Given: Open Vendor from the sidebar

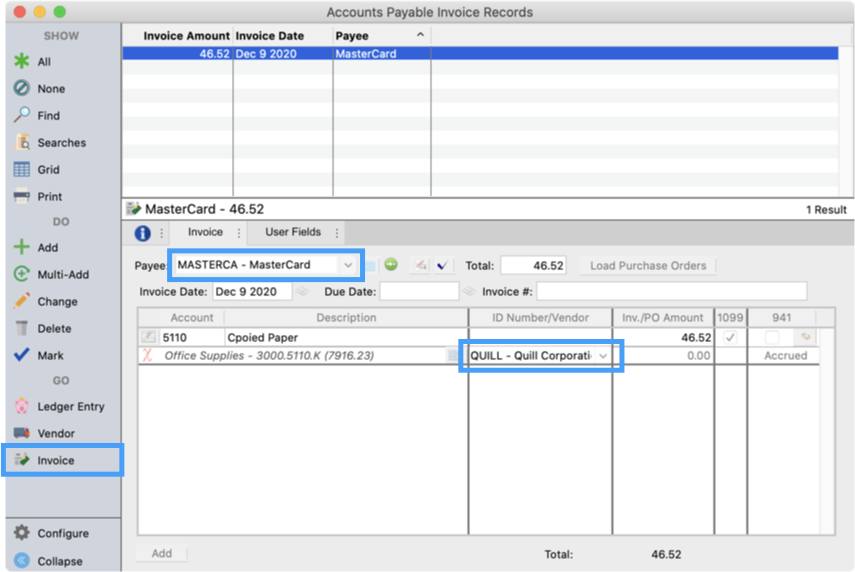Looking at the screenshot, I should coord(21,434).
